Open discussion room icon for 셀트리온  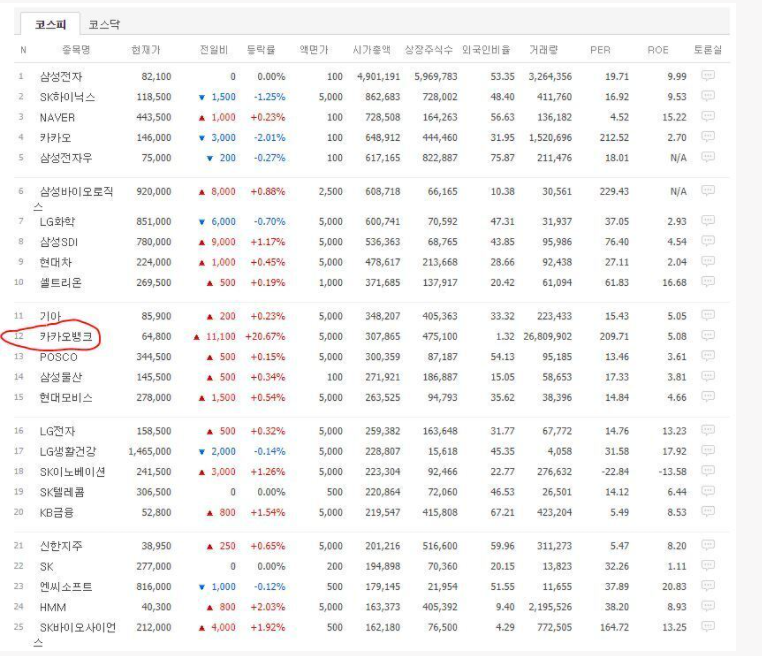click(x=708, y=281)
